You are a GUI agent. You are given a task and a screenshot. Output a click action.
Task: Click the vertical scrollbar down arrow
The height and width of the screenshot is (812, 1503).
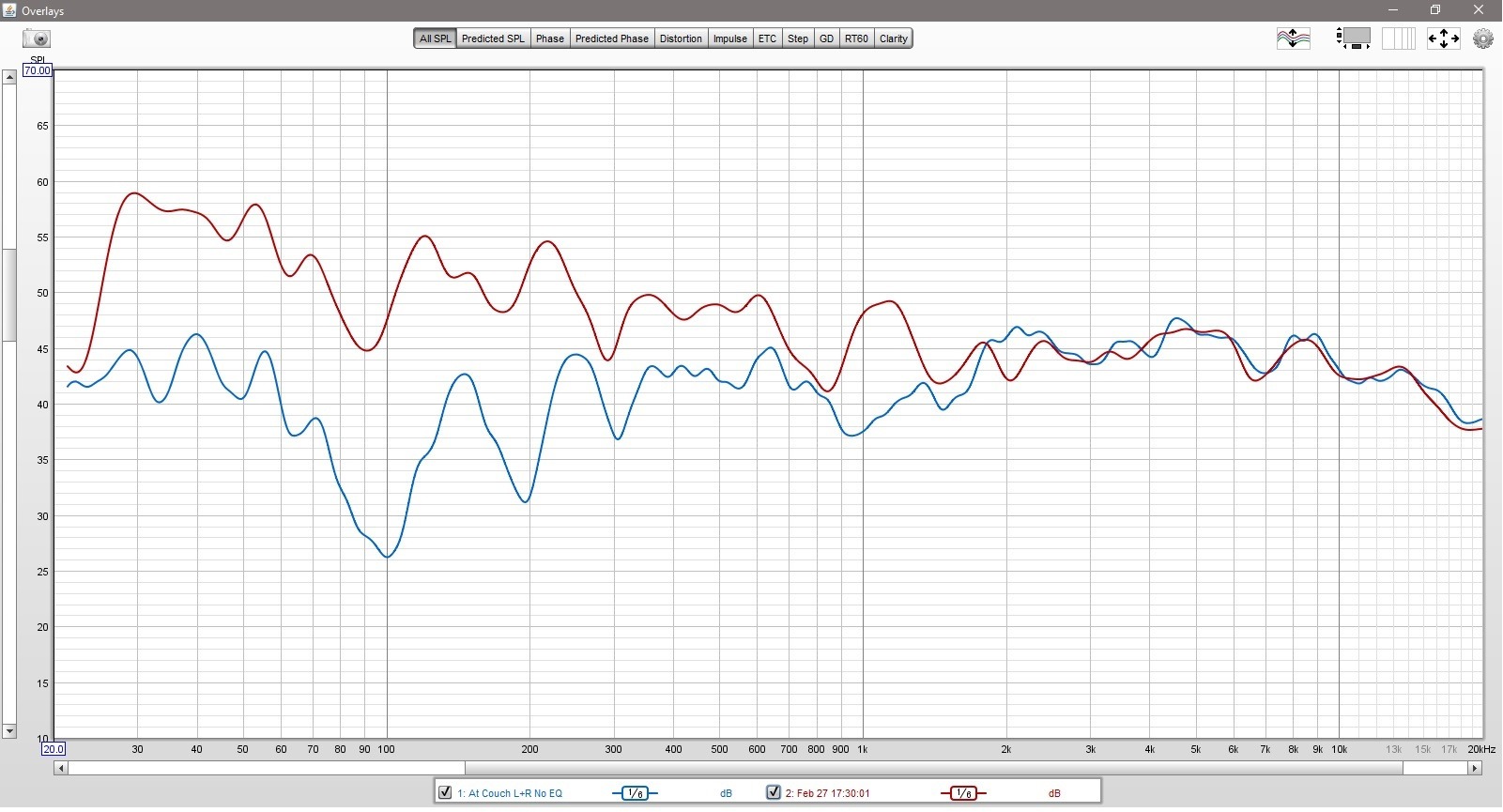9,731
